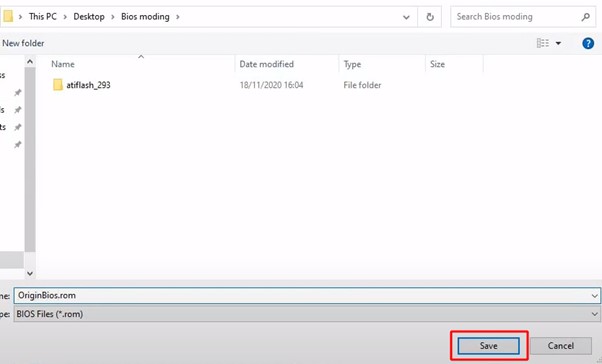The width and height of the screenshot is (602, 364).
Task: Open the blue help question mark icon
Action: pos(588,43)
